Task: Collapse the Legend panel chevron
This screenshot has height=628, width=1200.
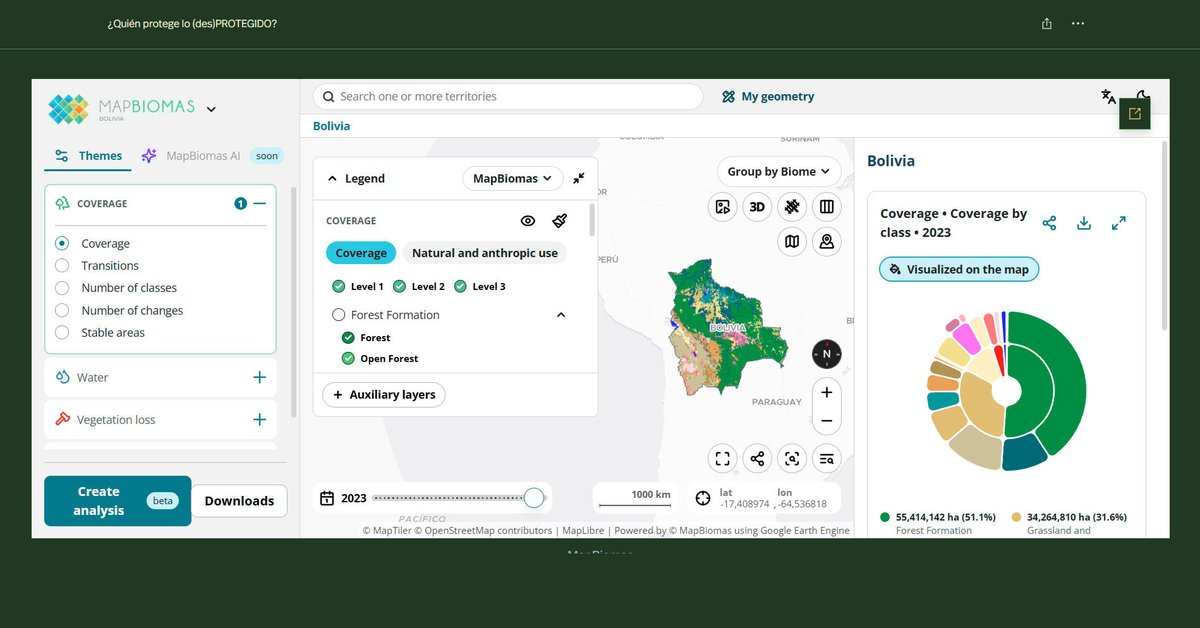Action: point(332,179)
